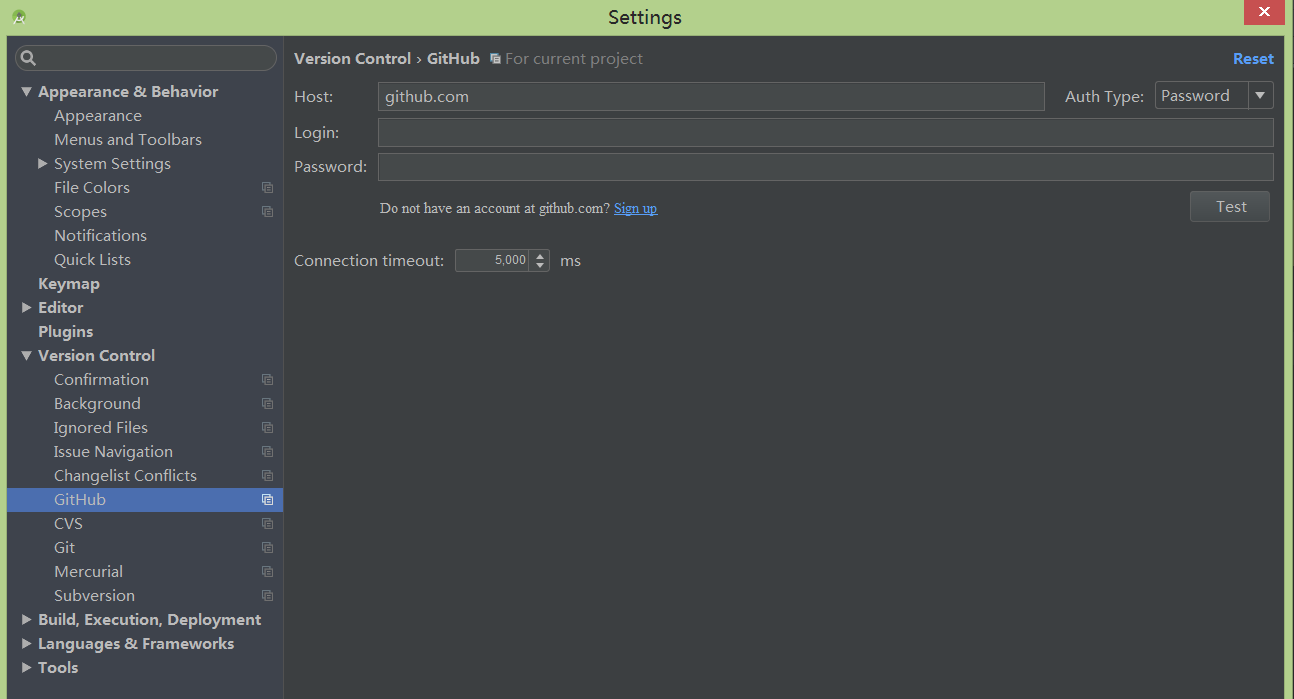
Task: Click the Reset link
Action: [x=1253, y=59]
